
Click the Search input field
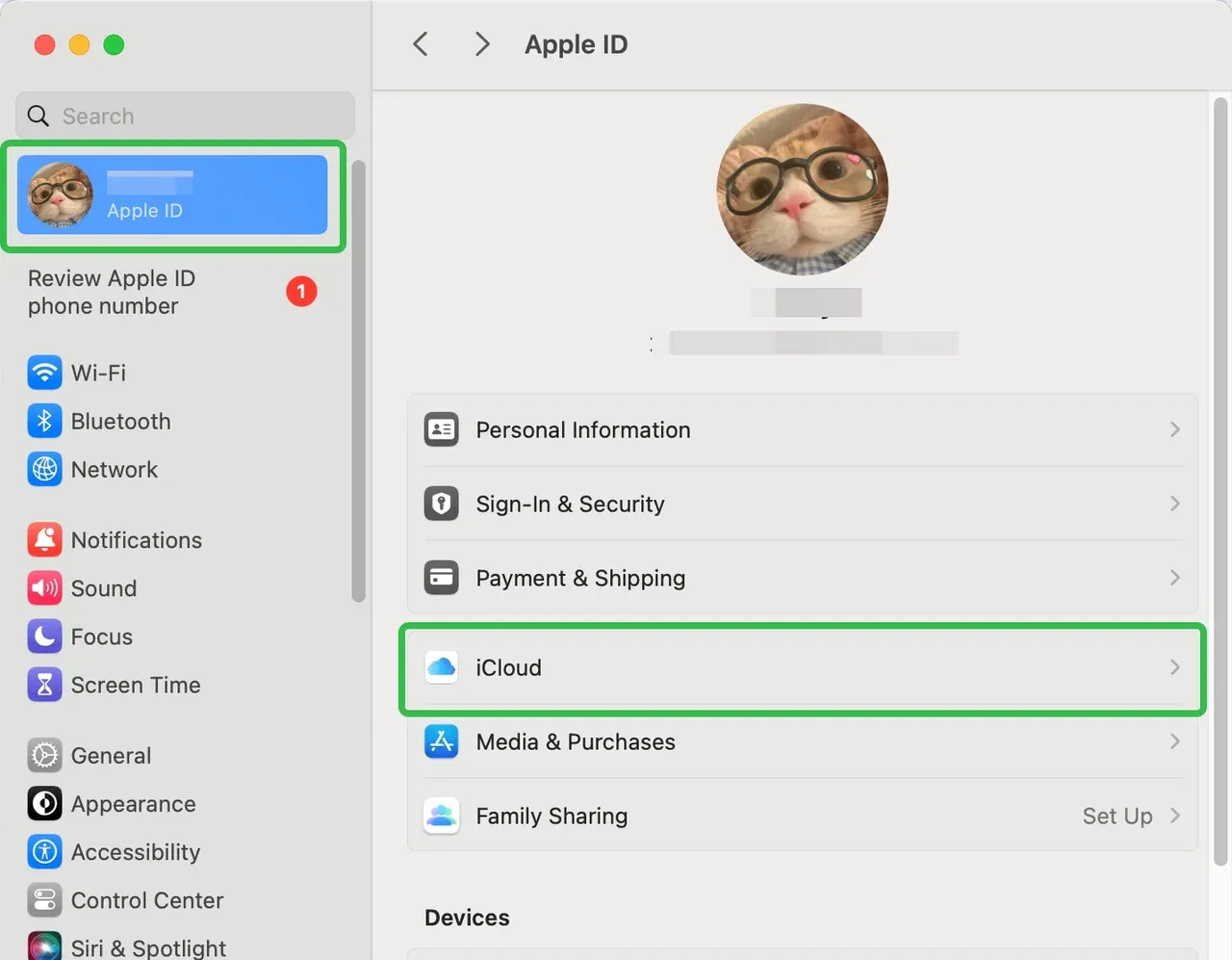(x=185, y=116)
